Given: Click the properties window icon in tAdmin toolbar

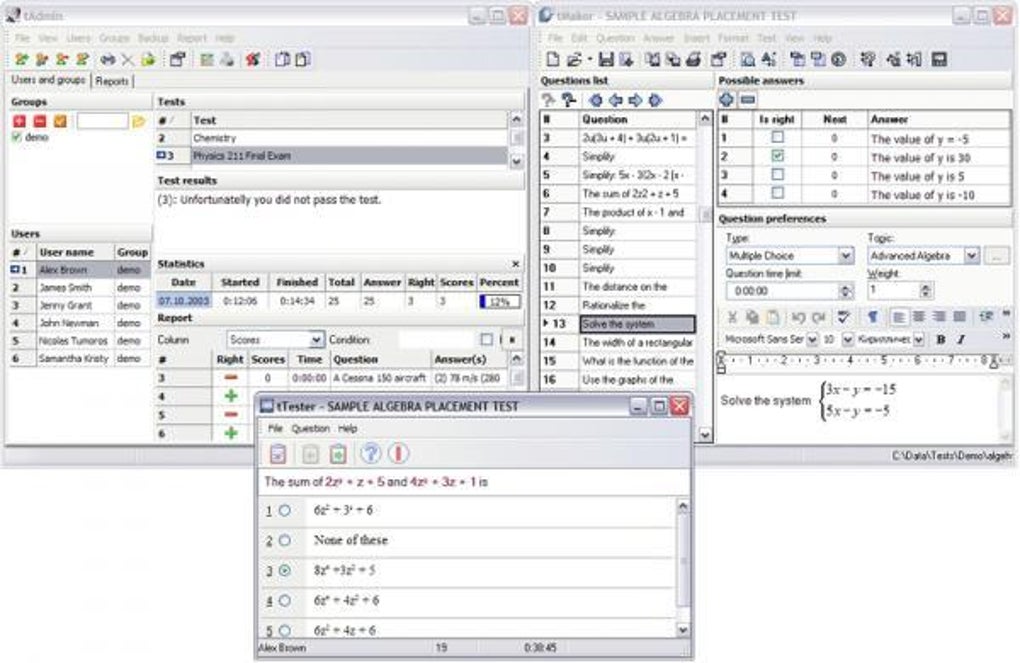Looking at the screenshot, I should coord(178,60).
